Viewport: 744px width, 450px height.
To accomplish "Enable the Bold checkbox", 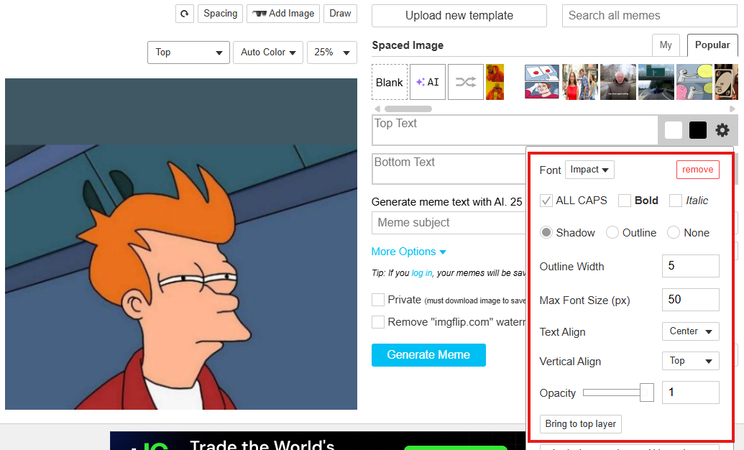I will 624,201.
